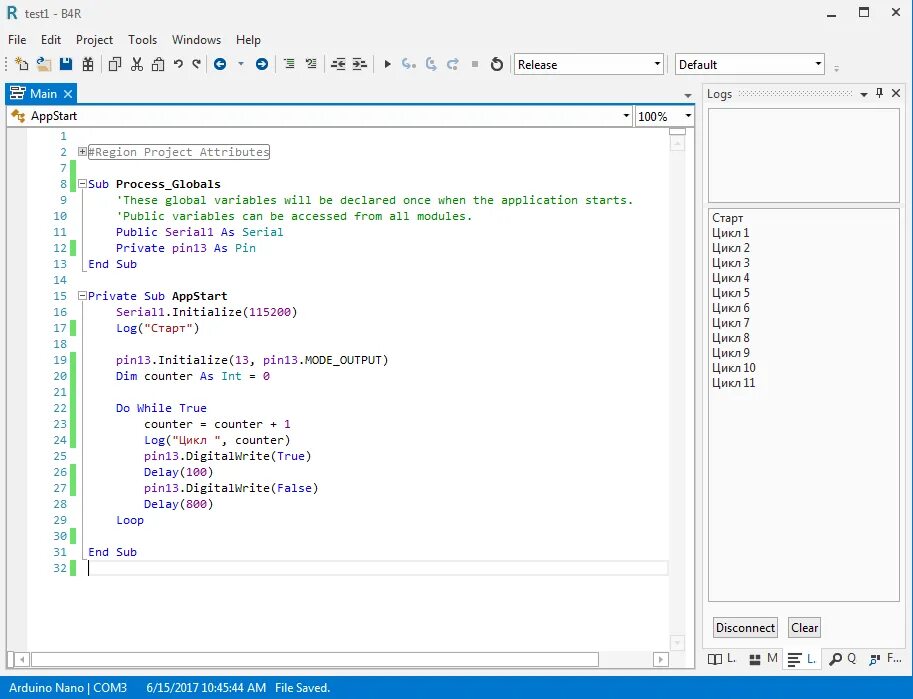Click the toolbar overflow options arrow
The width and height of the screenshot is (913, 699).
click(x=836, y=68)
